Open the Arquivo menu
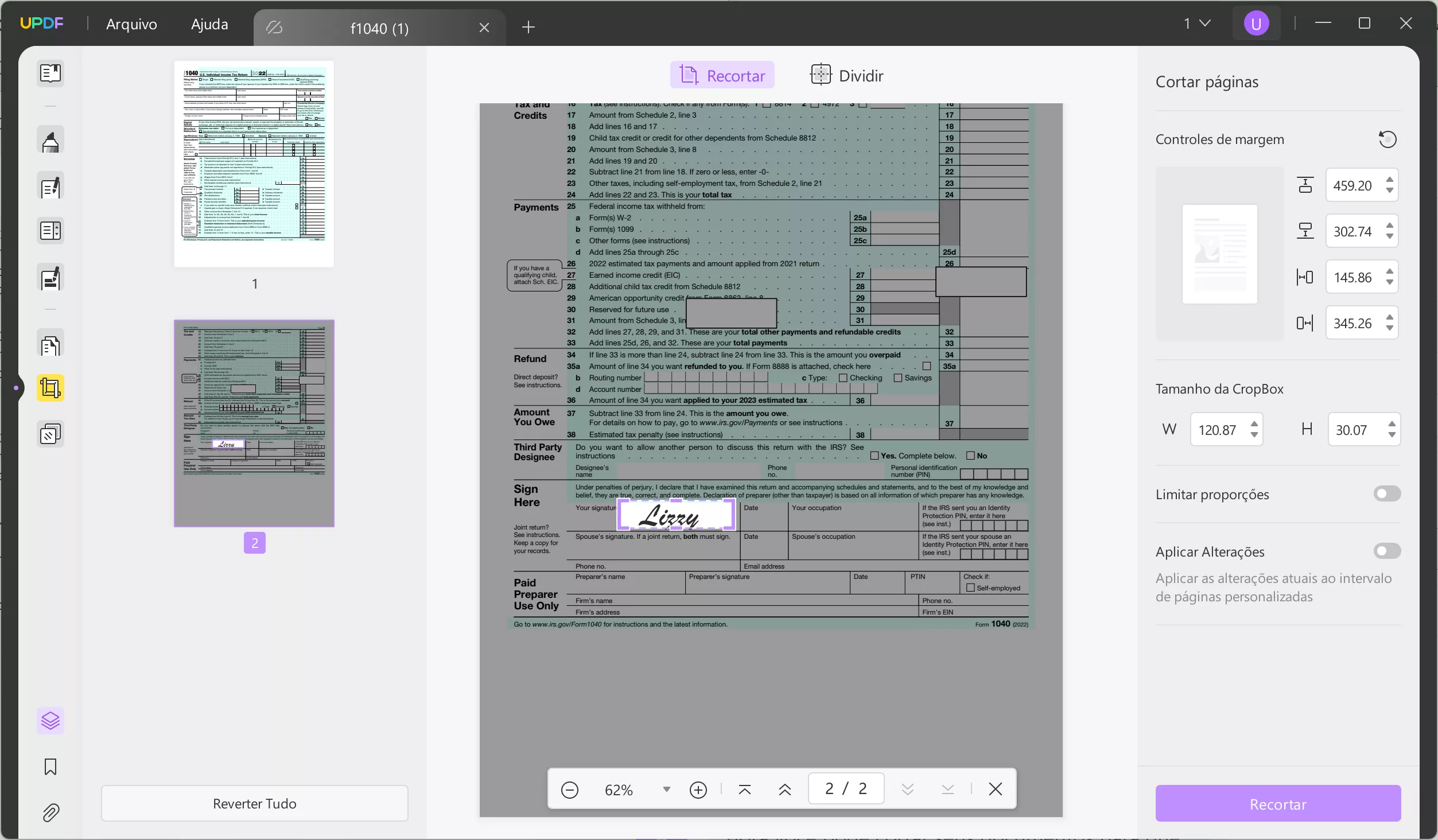Image resolution: width=1438 pixels, height=840 pixels. coord(131,24)
